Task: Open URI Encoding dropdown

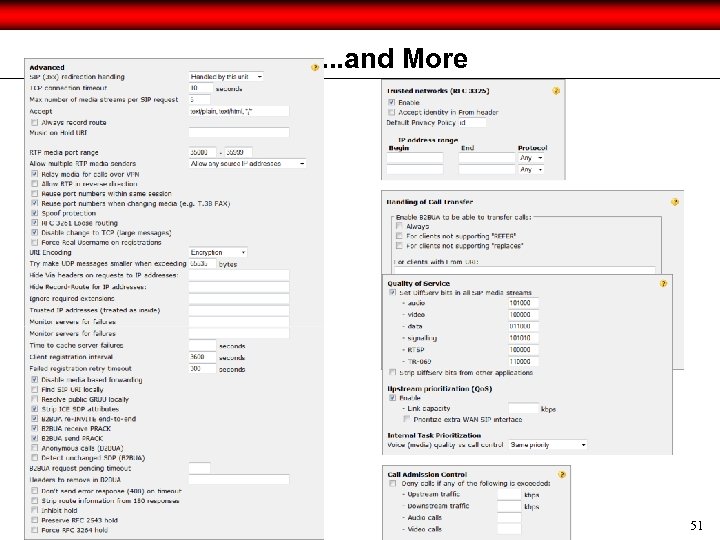Action: (218, 253)
